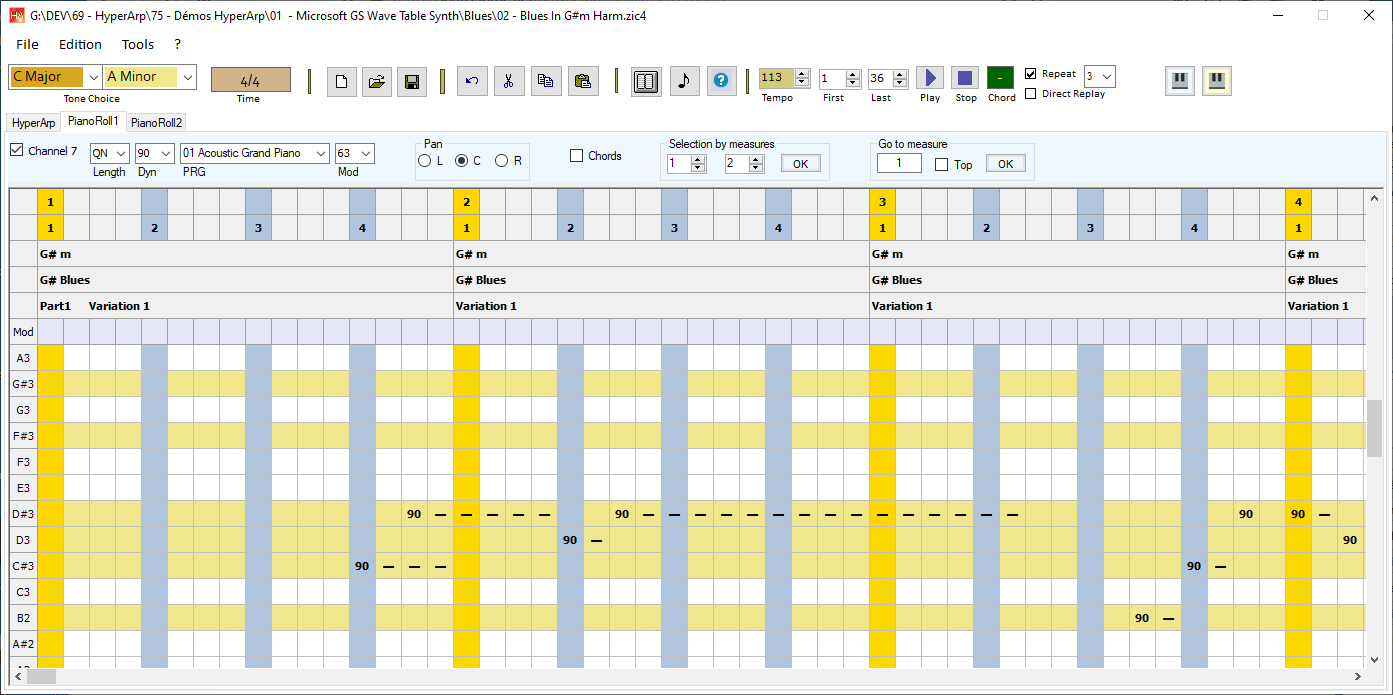Click the HyperArp app icon in title bar
The image size is (1393, 695).
16,16
